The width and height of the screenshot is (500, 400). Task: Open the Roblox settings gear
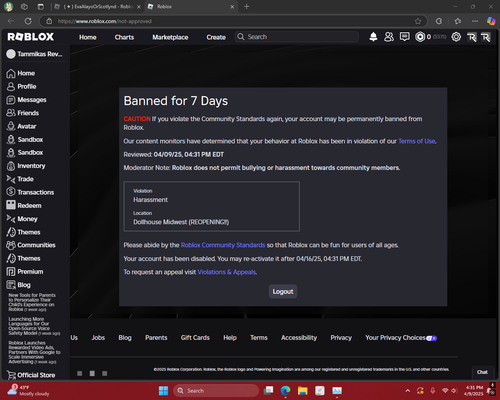(x=456, y=37)
